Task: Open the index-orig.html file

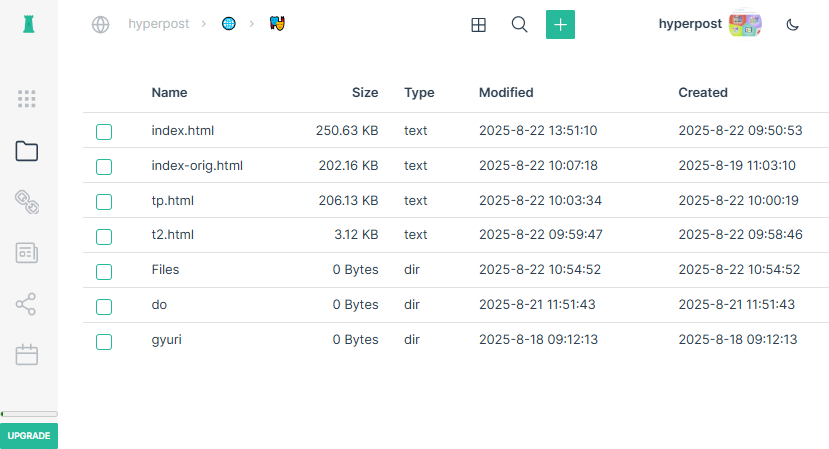Action: 197,166
